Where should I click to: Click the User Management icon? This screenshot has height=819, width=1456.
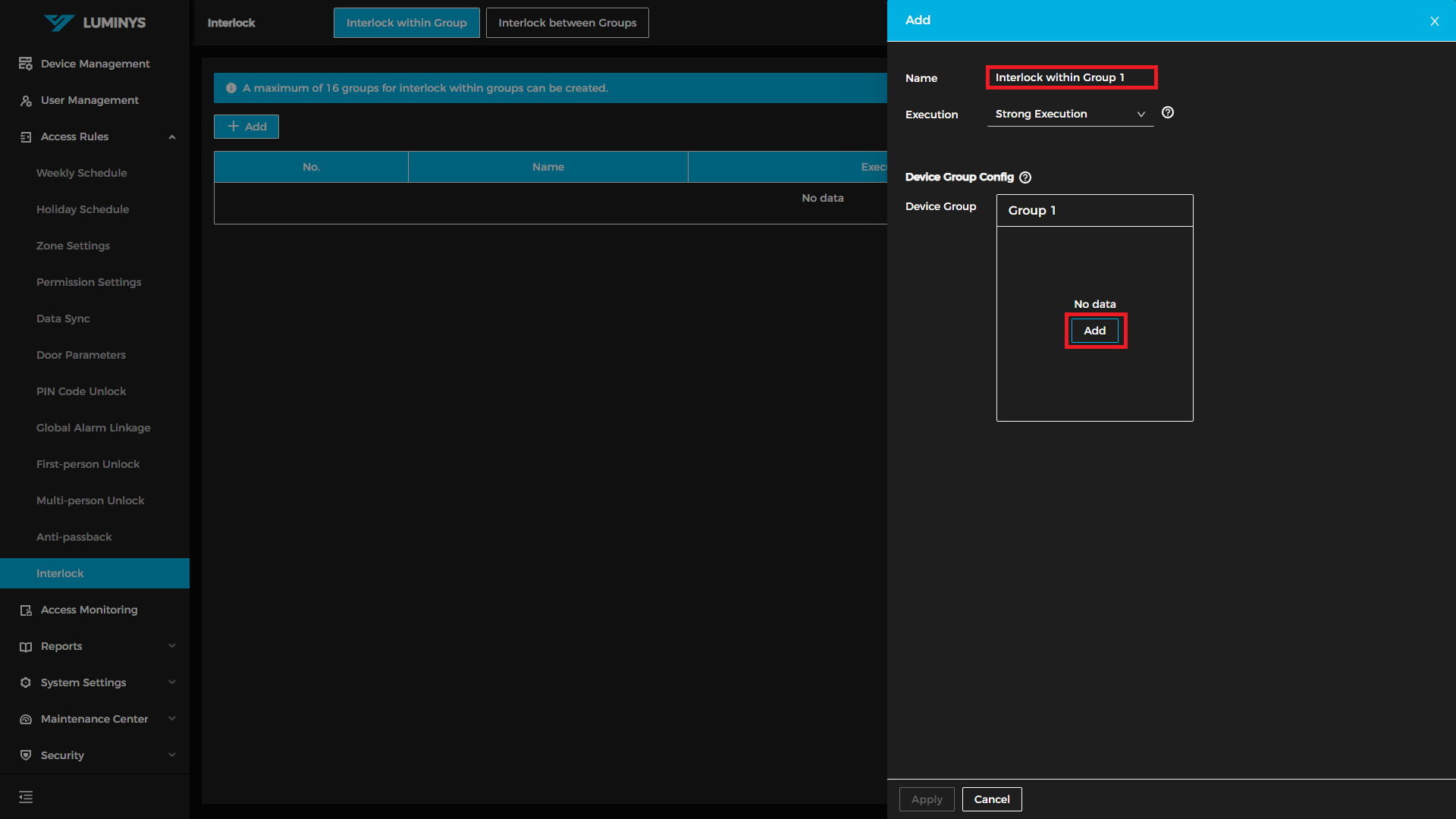coord(26,100)
